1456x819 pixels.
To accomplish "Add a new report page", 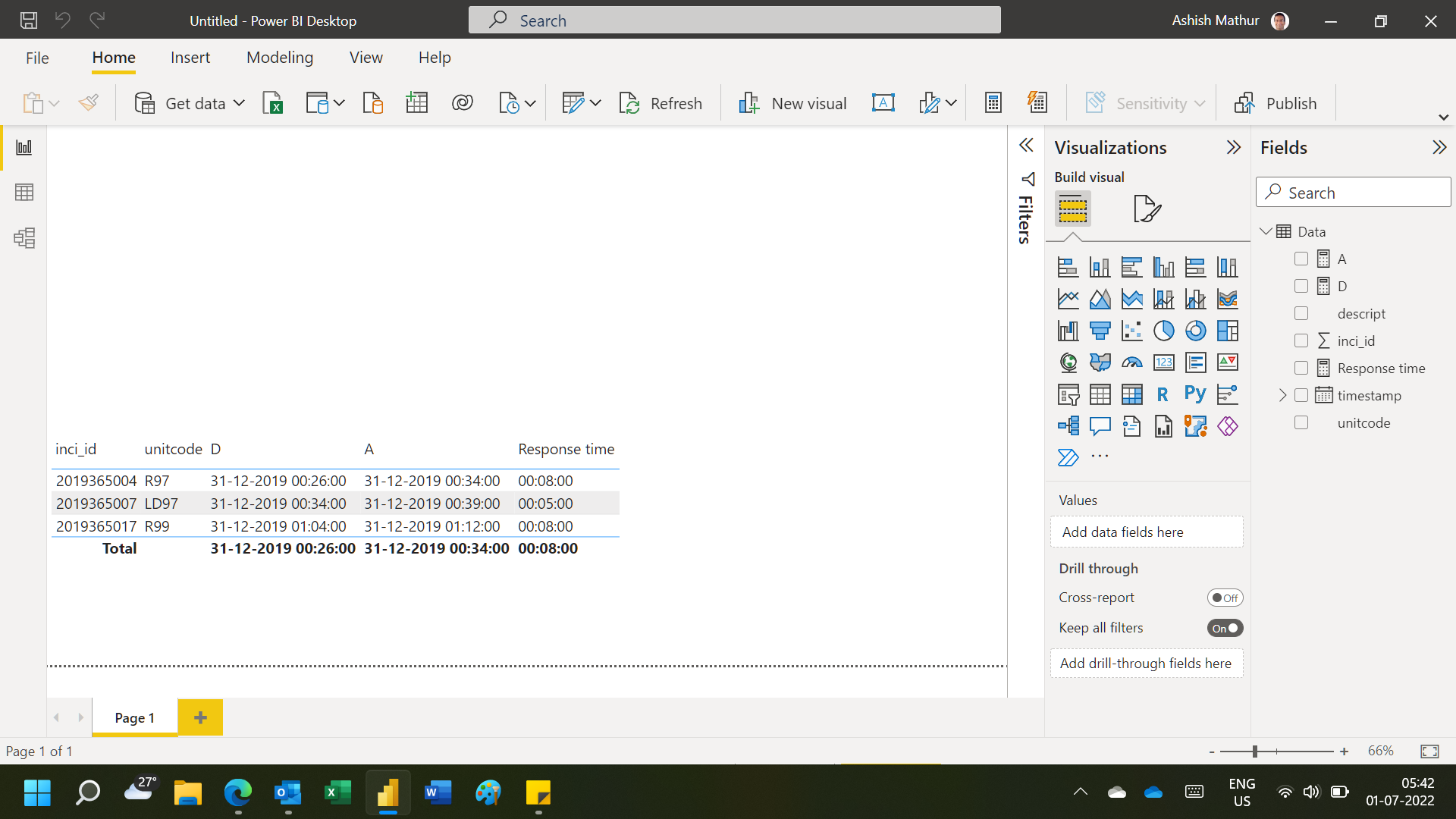I will [x=200, y=717].
